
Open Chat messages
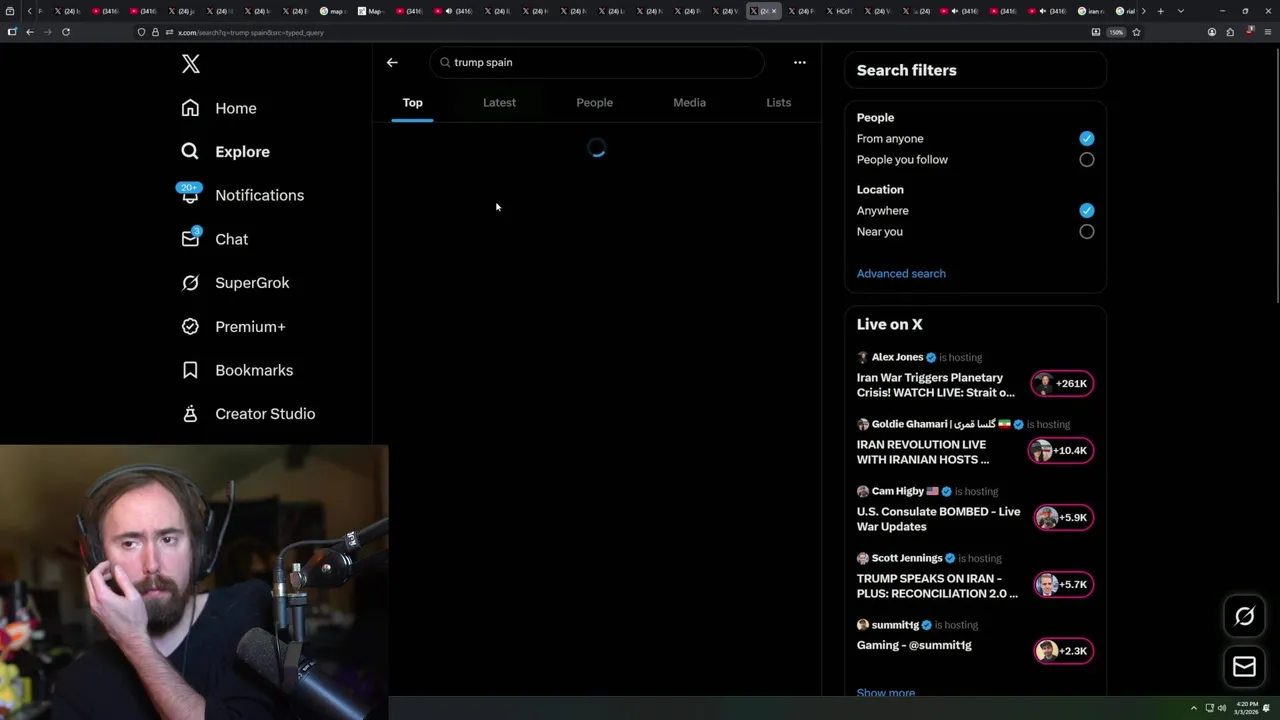coord(214,239)
